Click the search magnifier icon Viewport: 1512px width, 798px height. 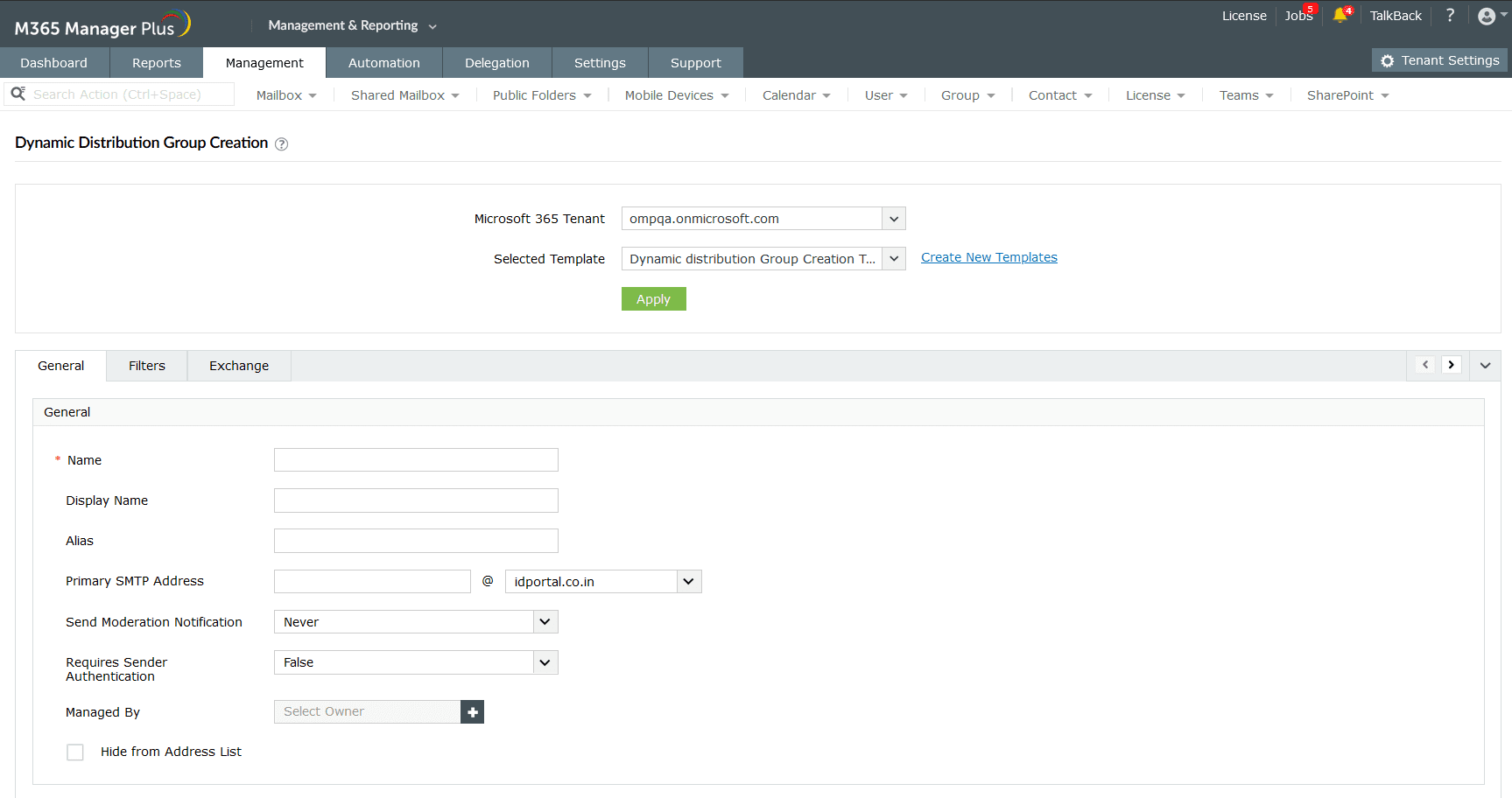click(18, 94)
